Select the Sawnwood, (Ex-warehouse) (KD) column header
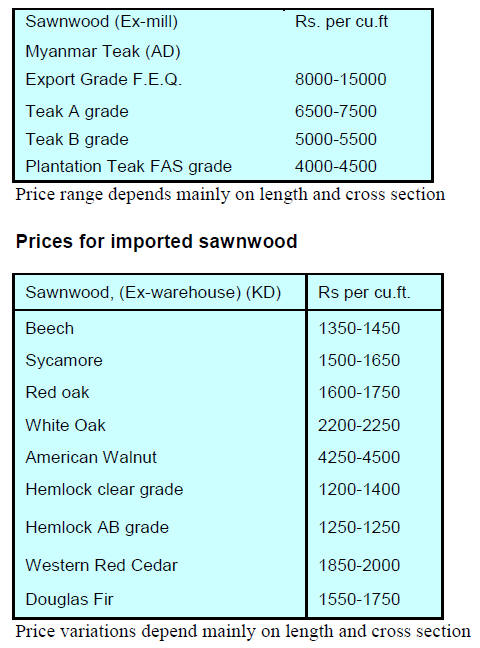Screen dimensions: 480x648 coord(153,293)
